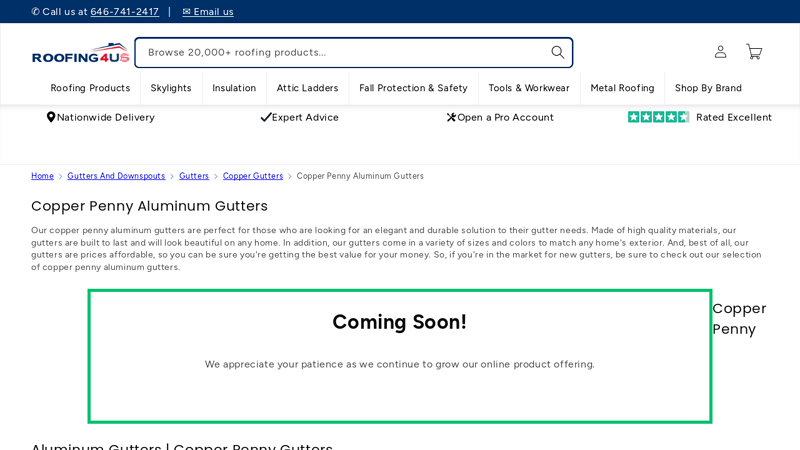
Task: Click the Email us link
Action: point(208,12)
